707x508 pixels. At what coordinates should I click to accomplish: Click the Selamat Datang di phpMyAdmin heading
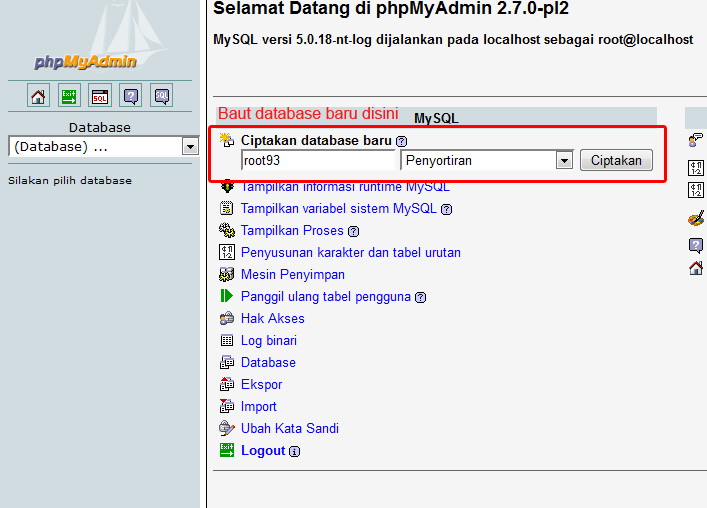click(x=391, y=8)
